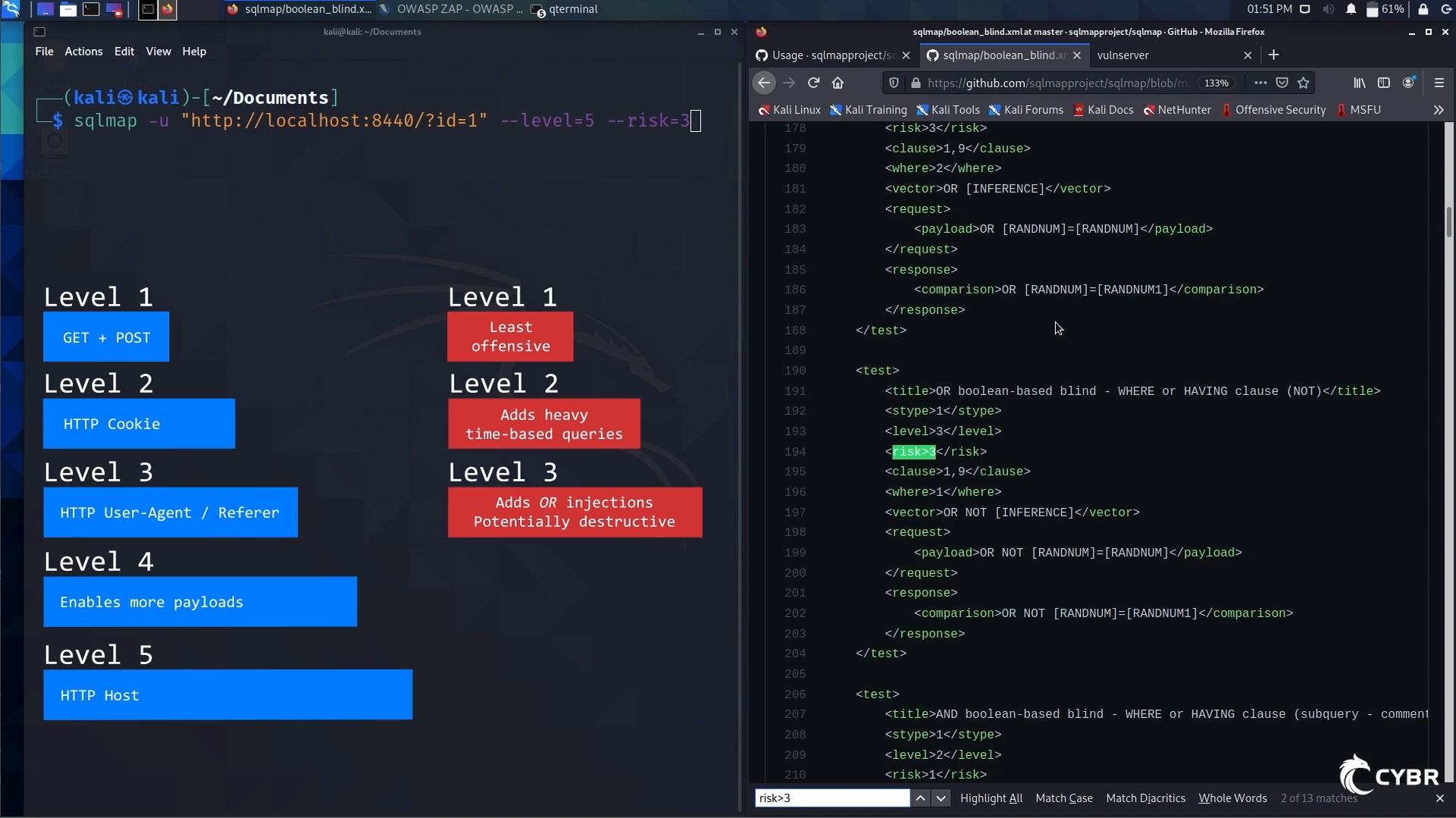Image resolution: width=1456 pixels, height=818 pixels.
Task: Open Kali Linux bookmark
Action: click(790, 110)
